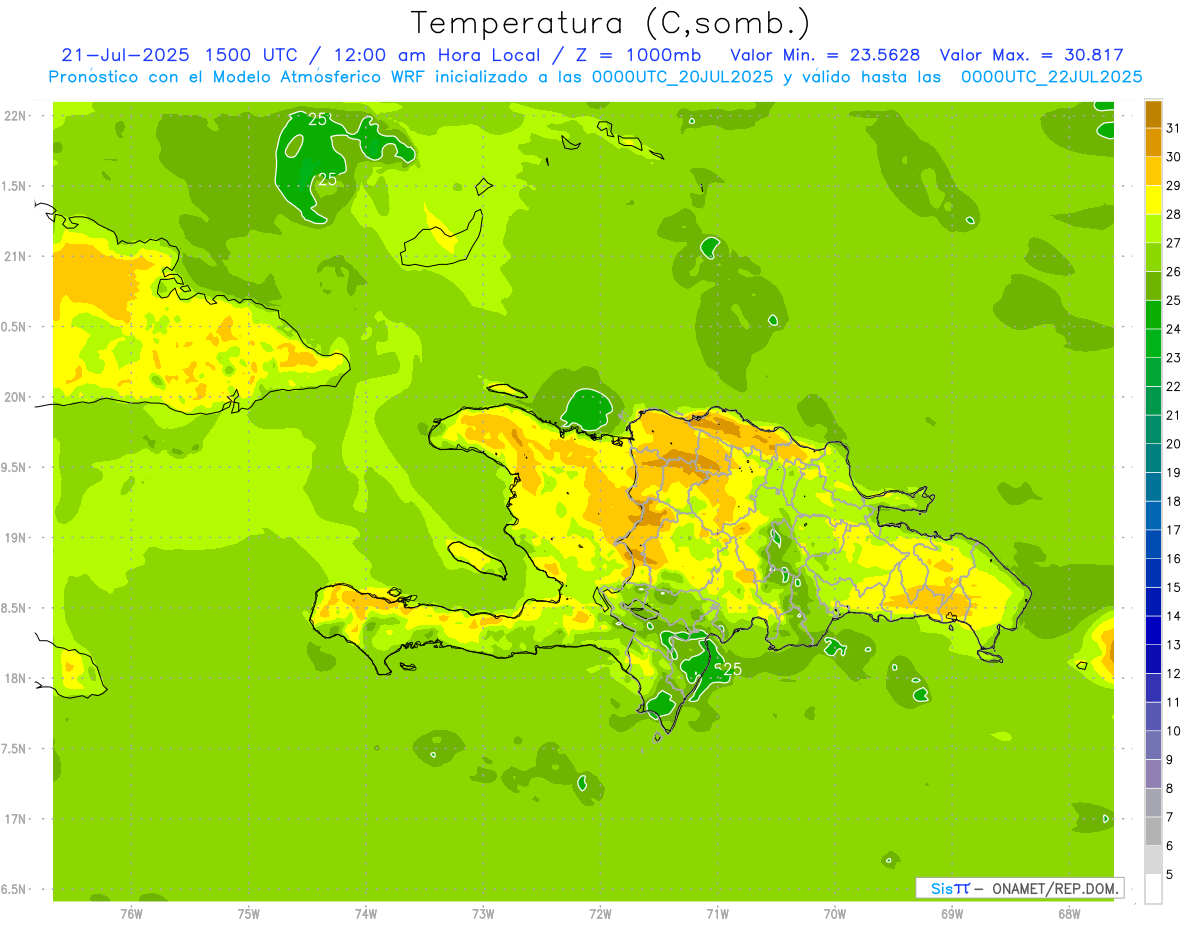Click the colorbar label '20'

click(1174, 444)
